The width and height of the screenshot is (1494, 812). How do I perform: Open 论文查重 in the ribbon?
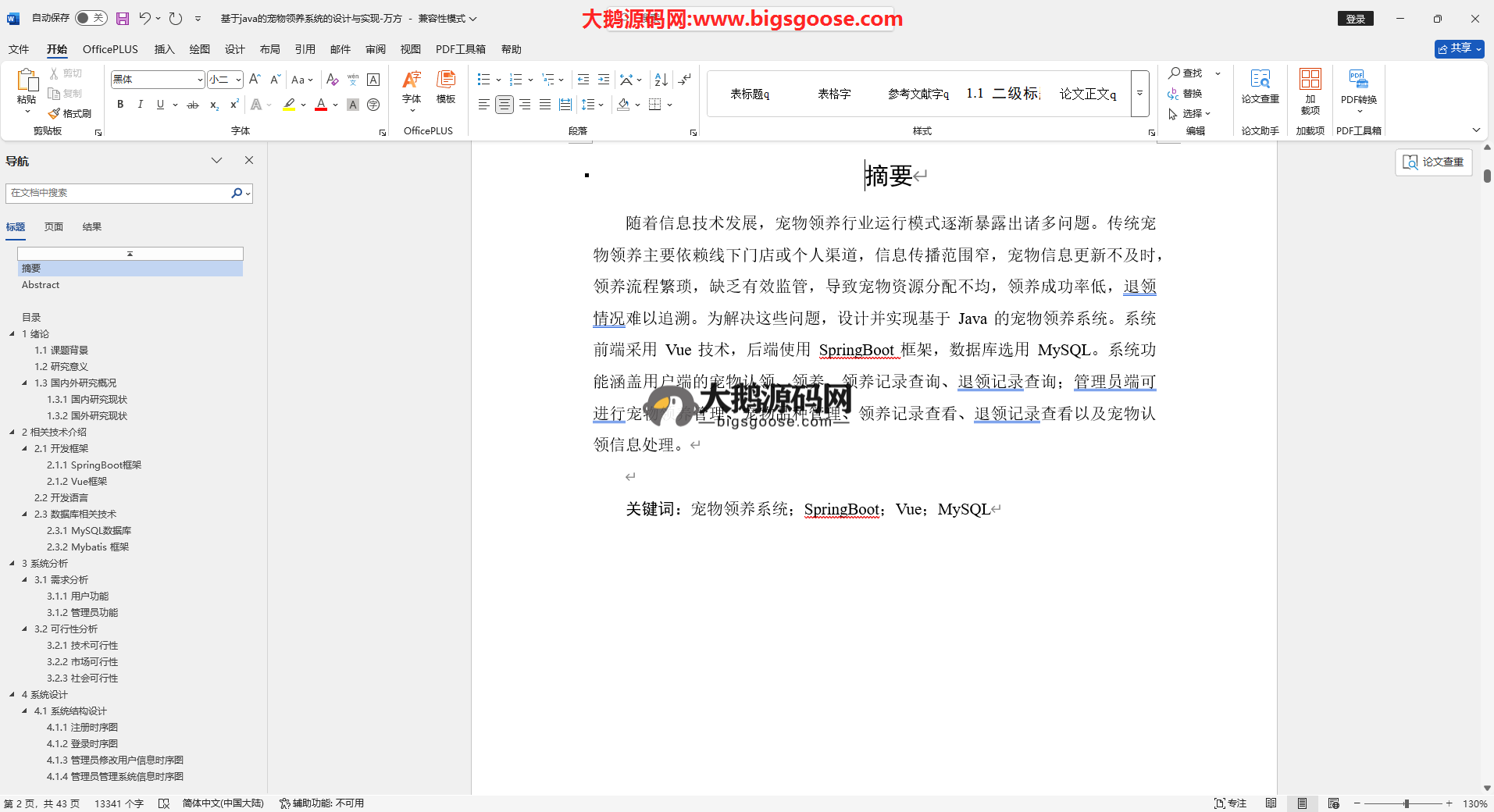(1260, 86)
